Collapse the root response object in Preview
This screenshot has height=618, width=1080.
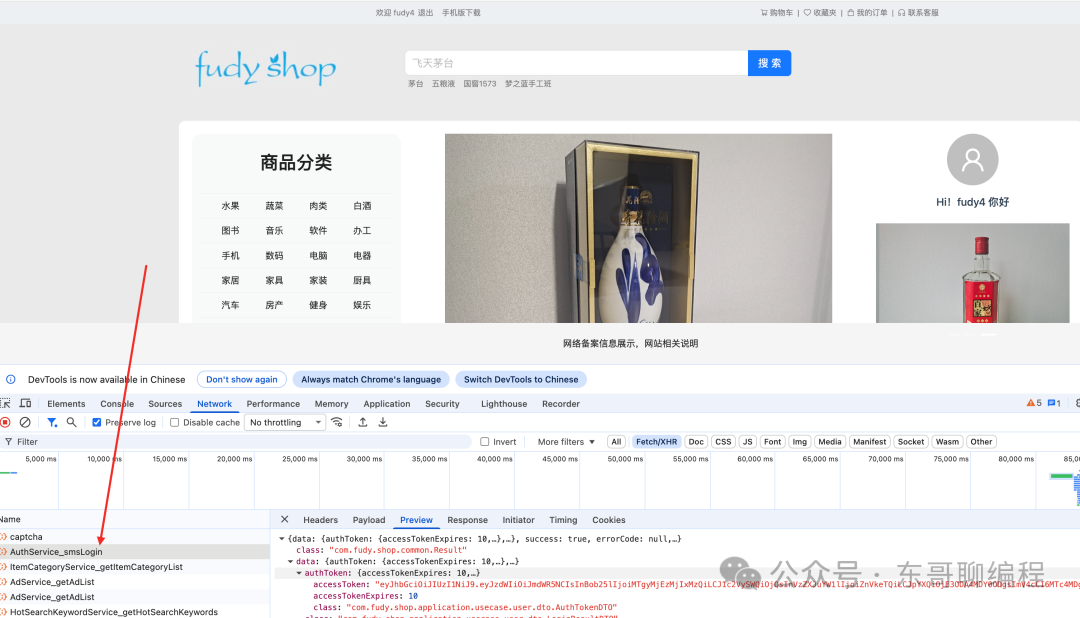click(x=282, y=539)
